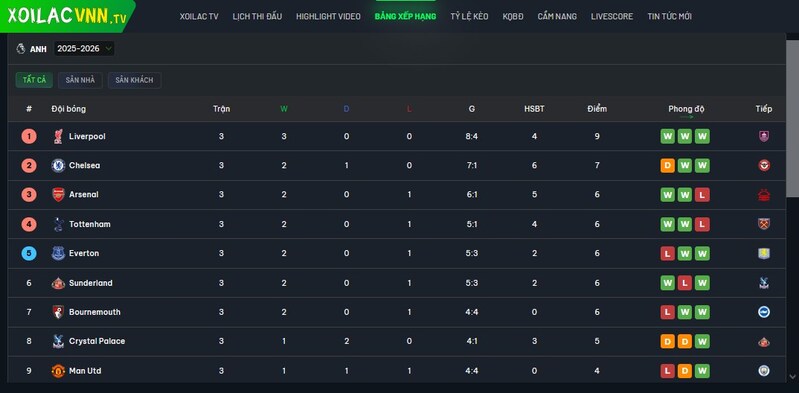Click the Liverpool club crest icon

58,137
